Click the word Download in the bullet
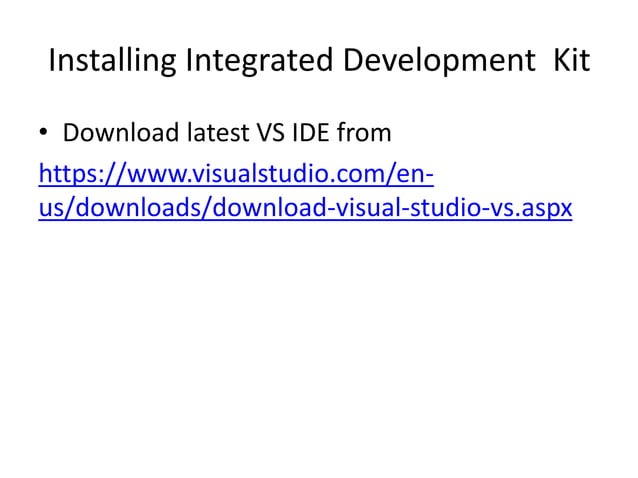 click(x=121, y=133)
